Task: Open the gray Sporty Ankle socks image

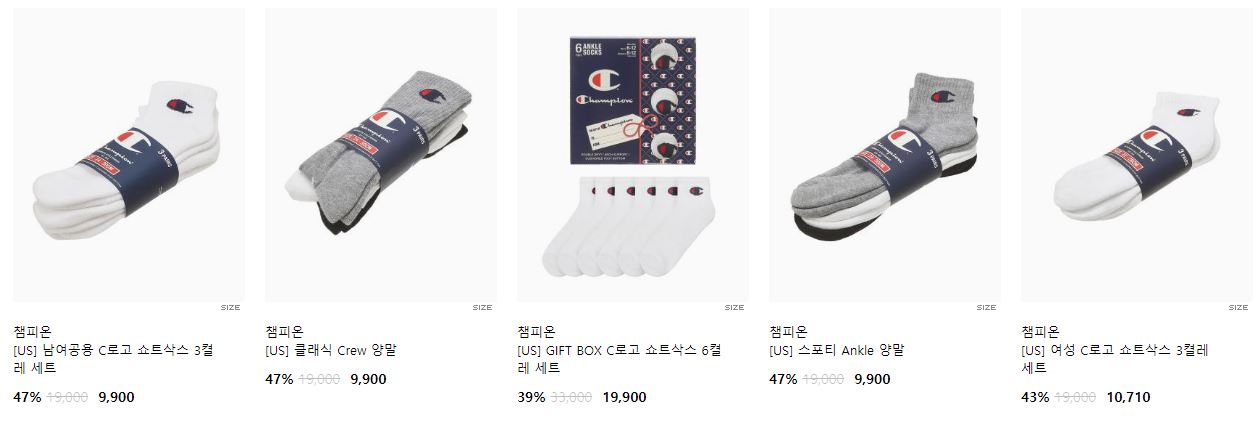Action: 885,155
